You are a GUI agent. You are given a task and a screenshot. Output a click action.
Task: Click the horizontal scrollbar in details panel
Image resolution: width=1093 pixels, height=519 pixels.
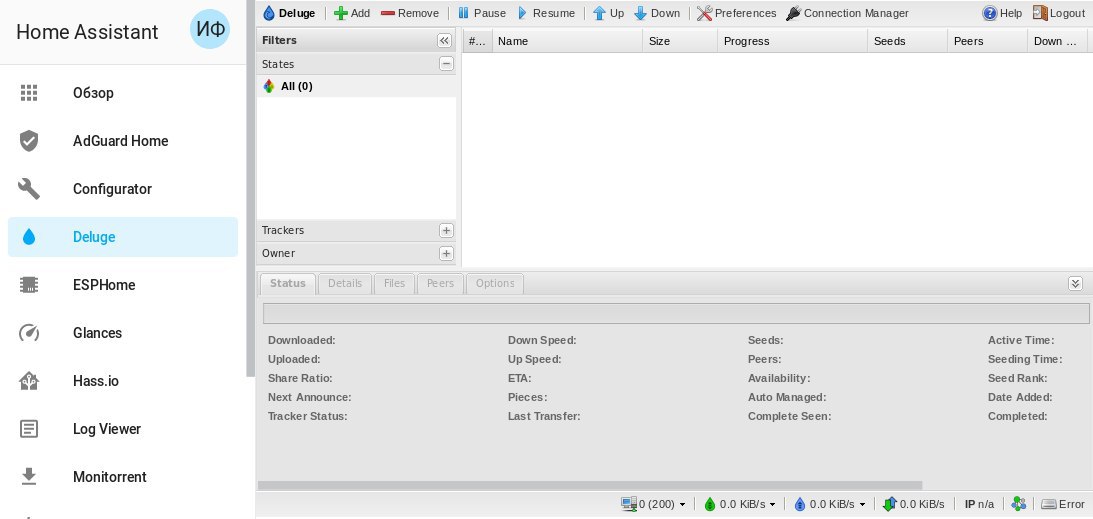pos(590,486)
